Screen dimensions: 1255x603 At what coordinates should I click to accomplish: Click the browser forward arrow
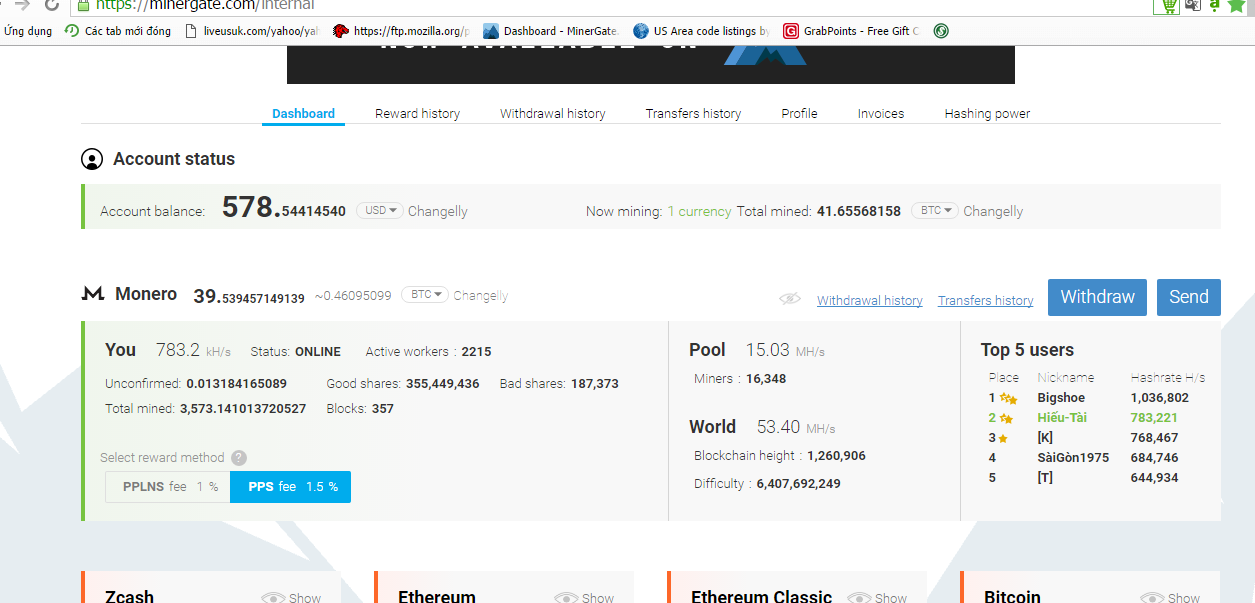21,5
